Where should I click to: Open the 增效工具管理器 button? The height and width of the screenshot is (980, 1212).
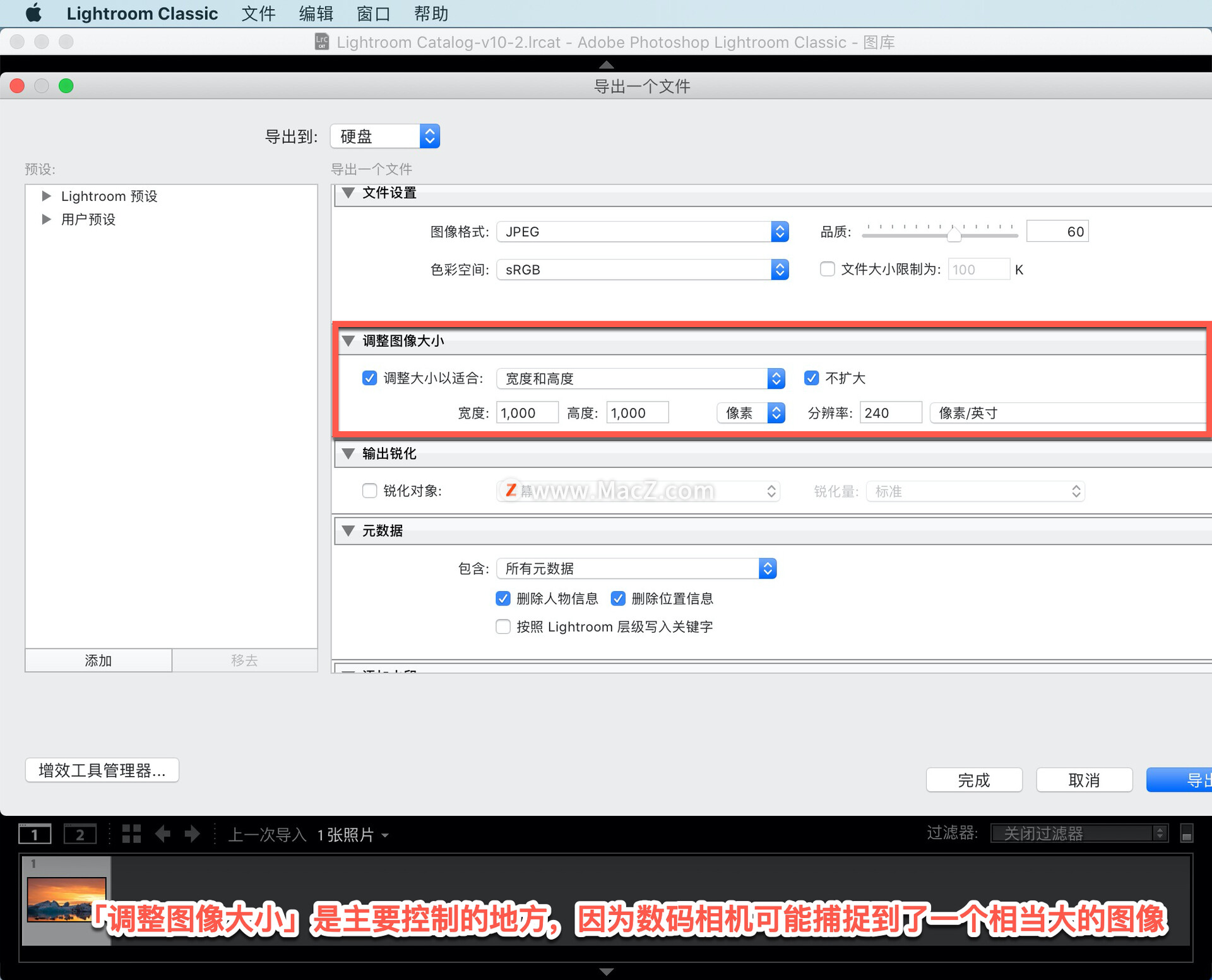coord(102,770)
